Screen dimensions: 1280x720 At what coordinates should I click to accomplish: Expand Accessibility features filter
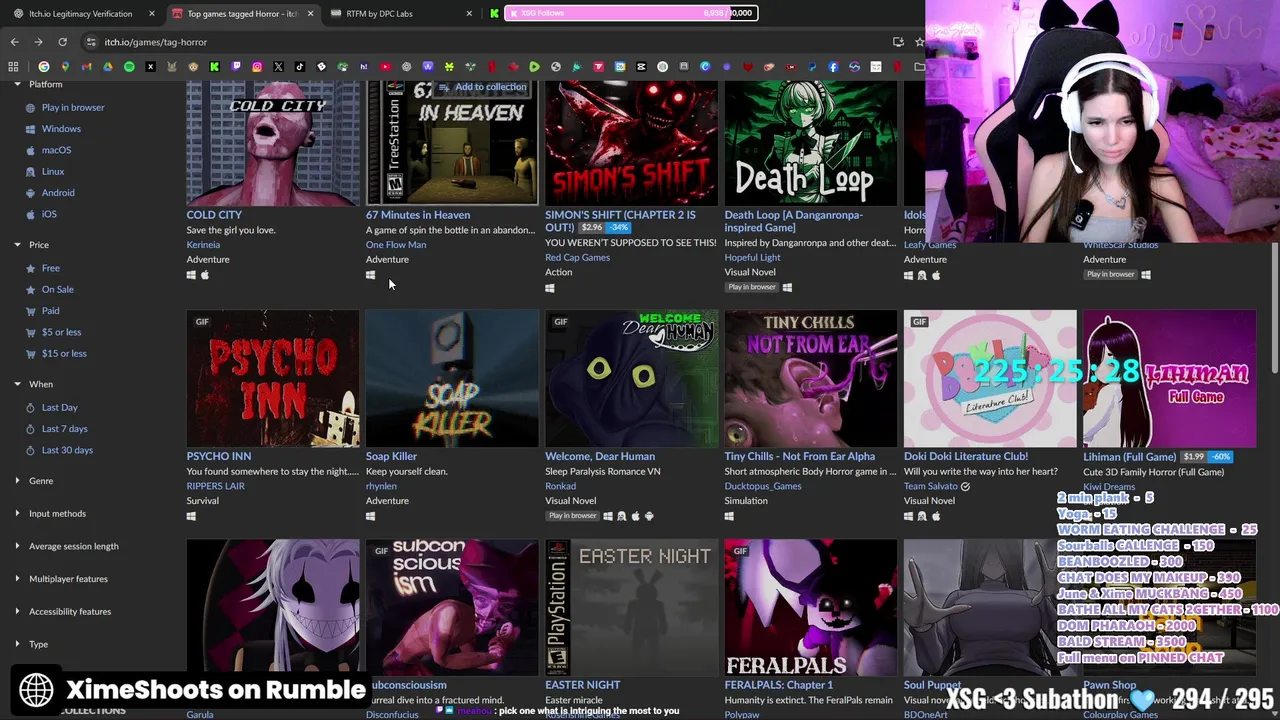(61, 612)
